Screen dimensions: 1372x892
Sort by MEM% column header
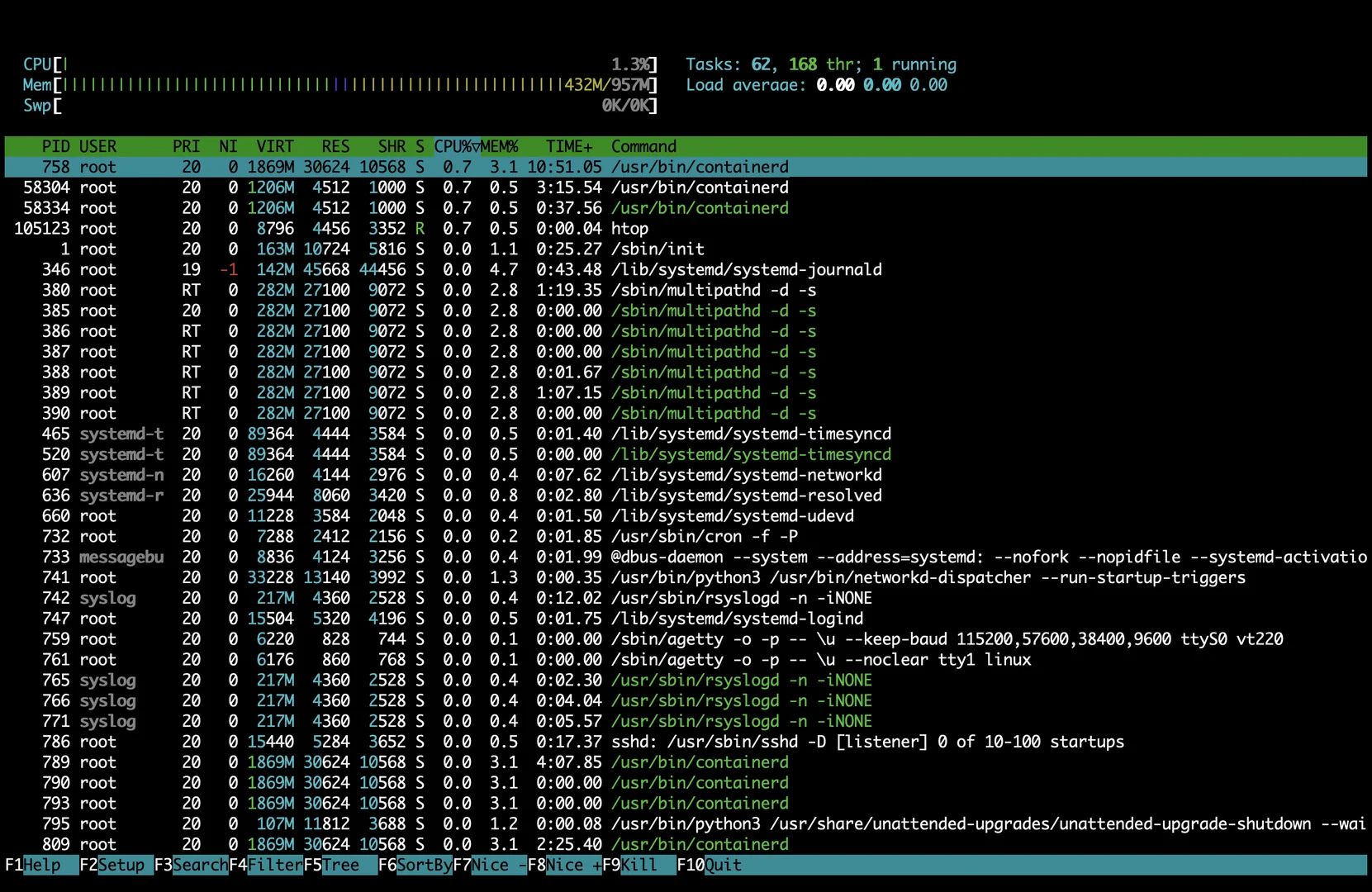[x=500, y=146]
